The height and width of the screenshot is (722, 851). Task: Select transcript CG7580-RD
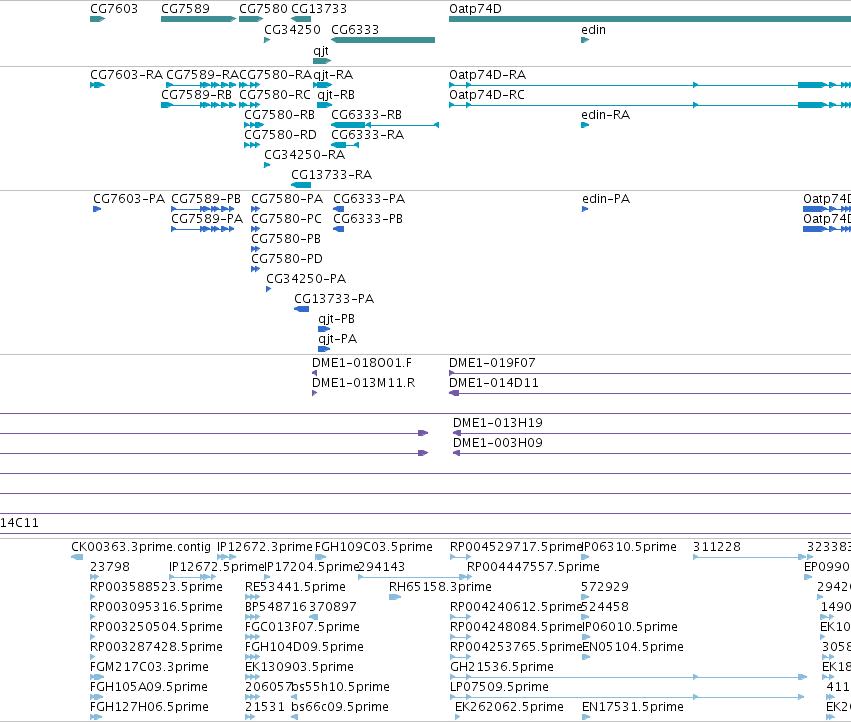(252, 145)
